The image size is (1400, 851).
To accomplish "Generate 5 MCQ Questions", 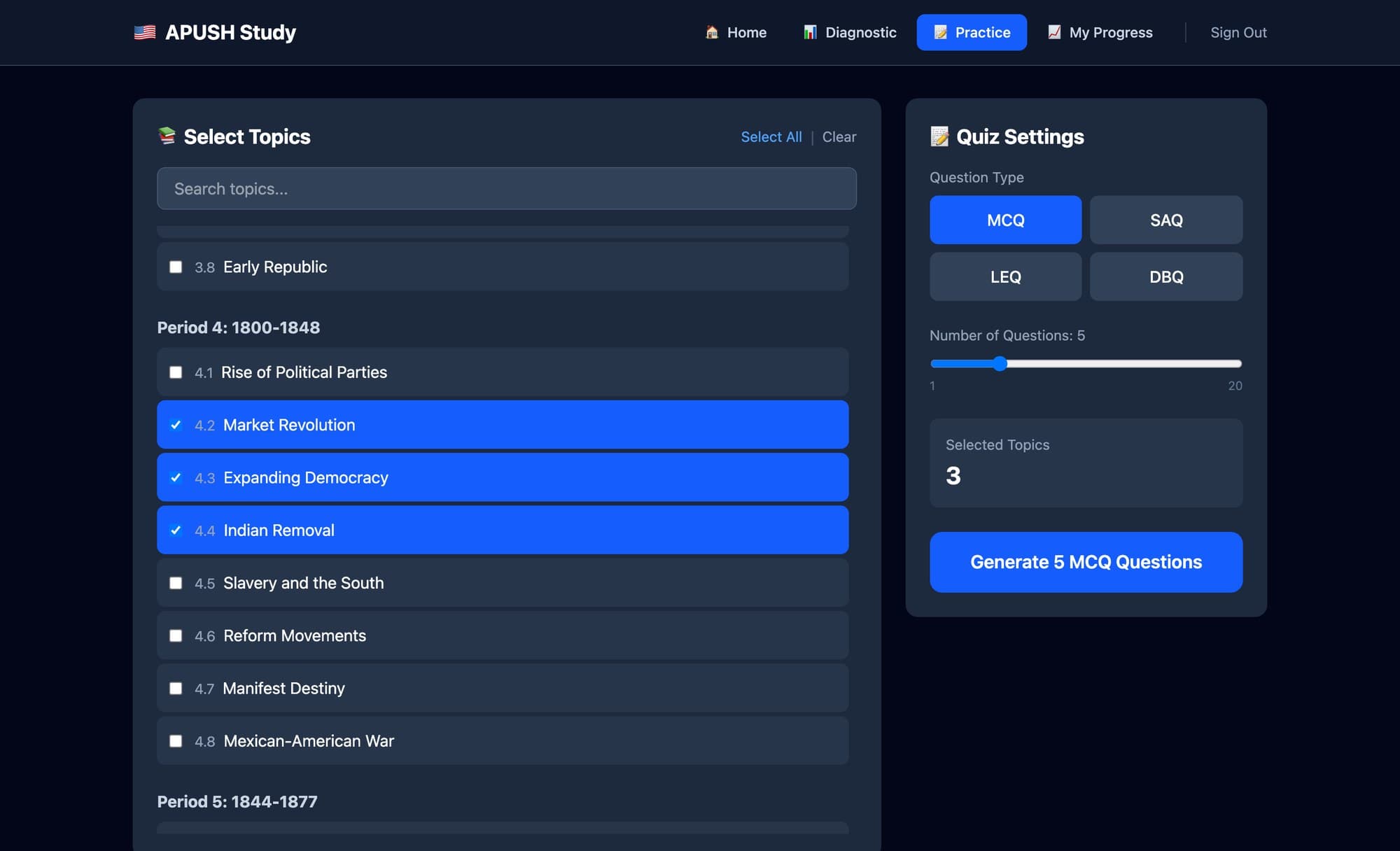I will pos(1086,562).
